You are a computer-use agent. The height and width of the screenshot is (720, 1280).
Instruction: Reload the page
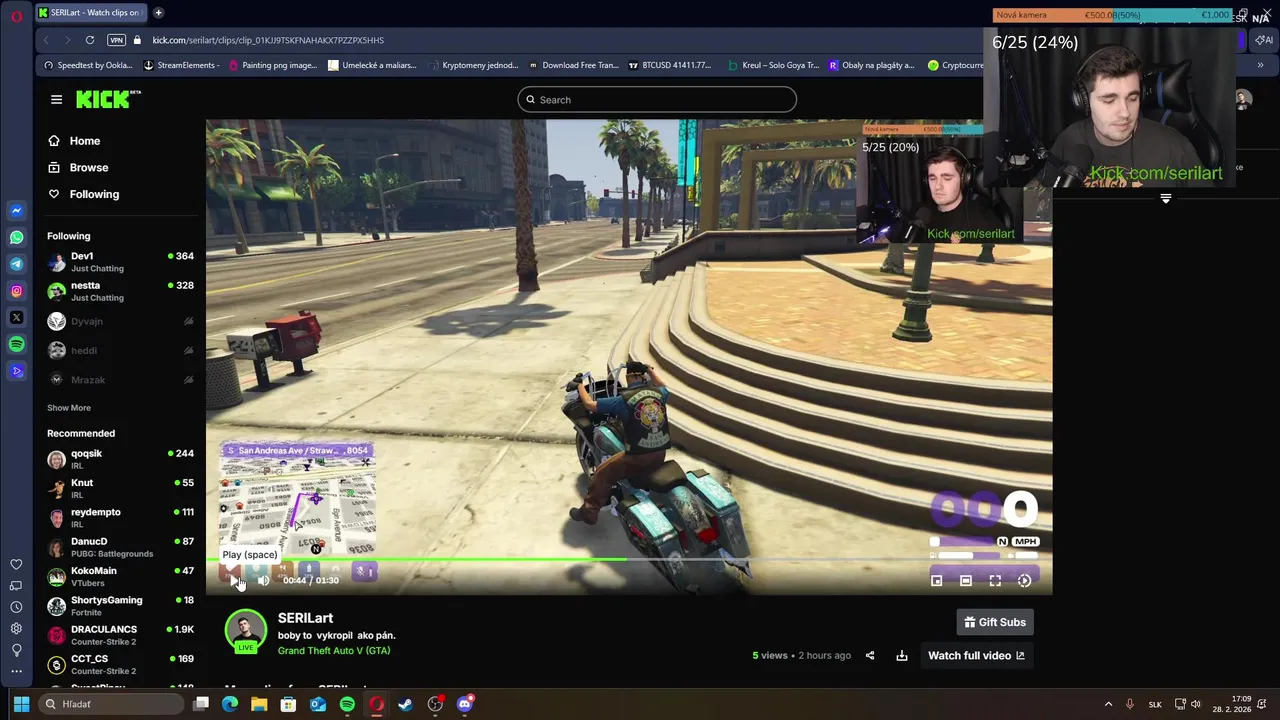click(90, 40)
